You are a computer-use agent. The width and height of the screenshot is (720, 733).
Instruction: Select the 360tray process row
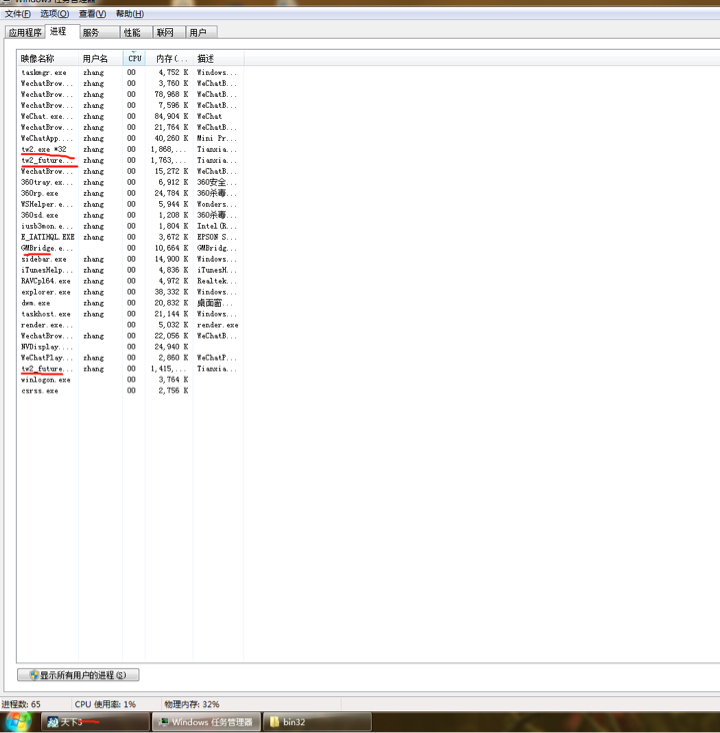point(130,182)
